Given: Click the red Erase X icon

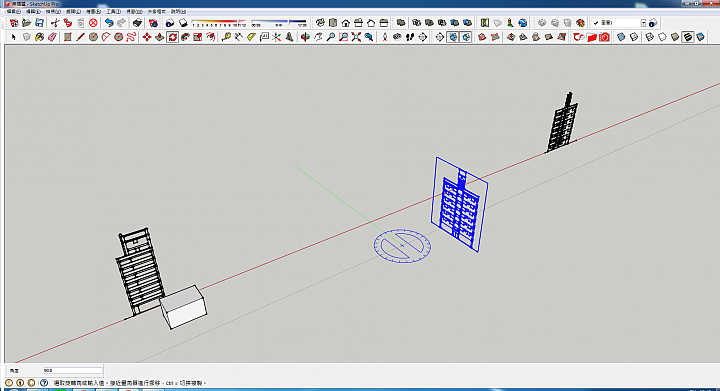Looking at the screenshot, I should point(93,22).
